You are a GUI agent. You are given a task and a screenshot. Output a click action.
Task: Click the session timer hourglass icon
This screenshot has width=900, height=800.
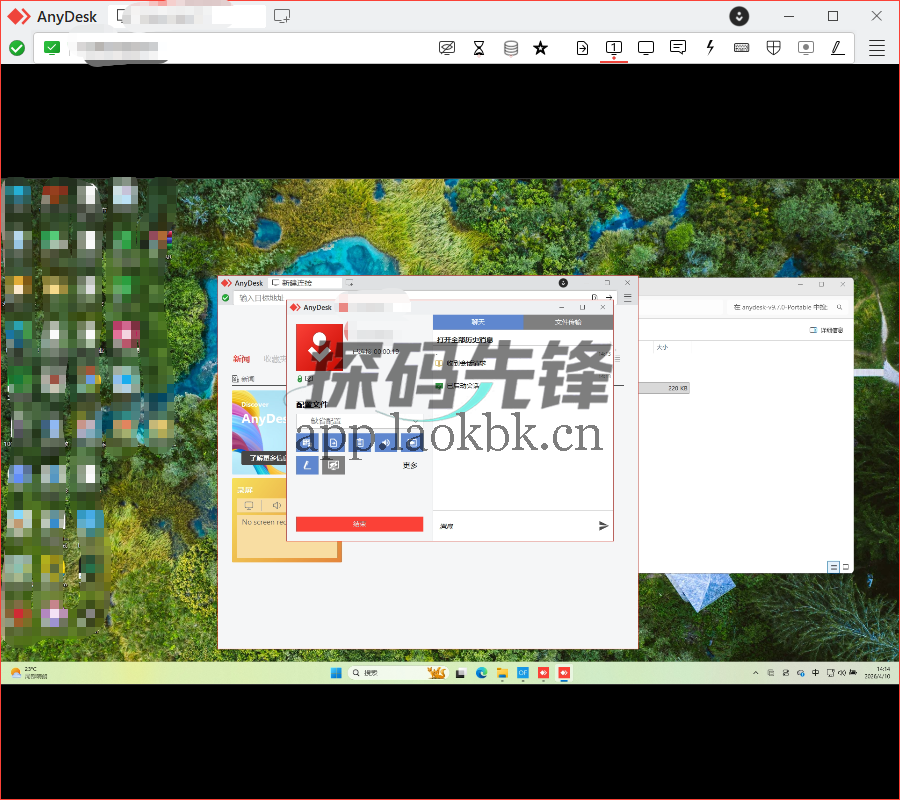[478, 47]
